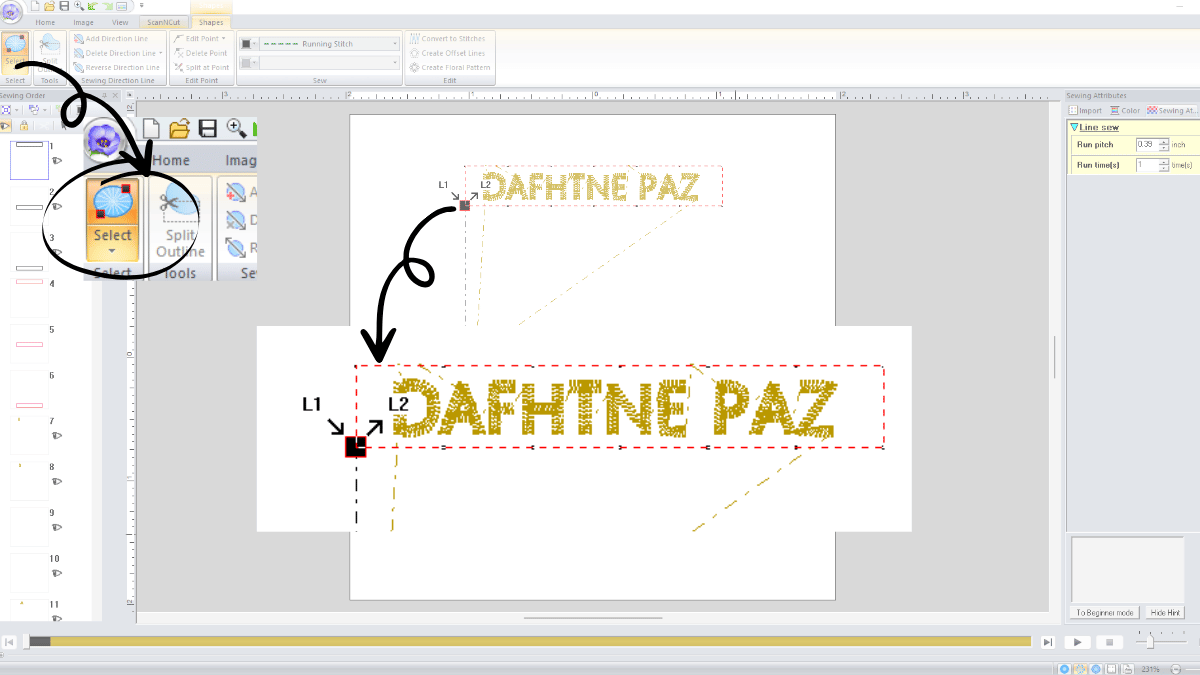Open the Edit Point dropdown menu
This screenshot has height=675, width=1200.
tap(223, 38)
